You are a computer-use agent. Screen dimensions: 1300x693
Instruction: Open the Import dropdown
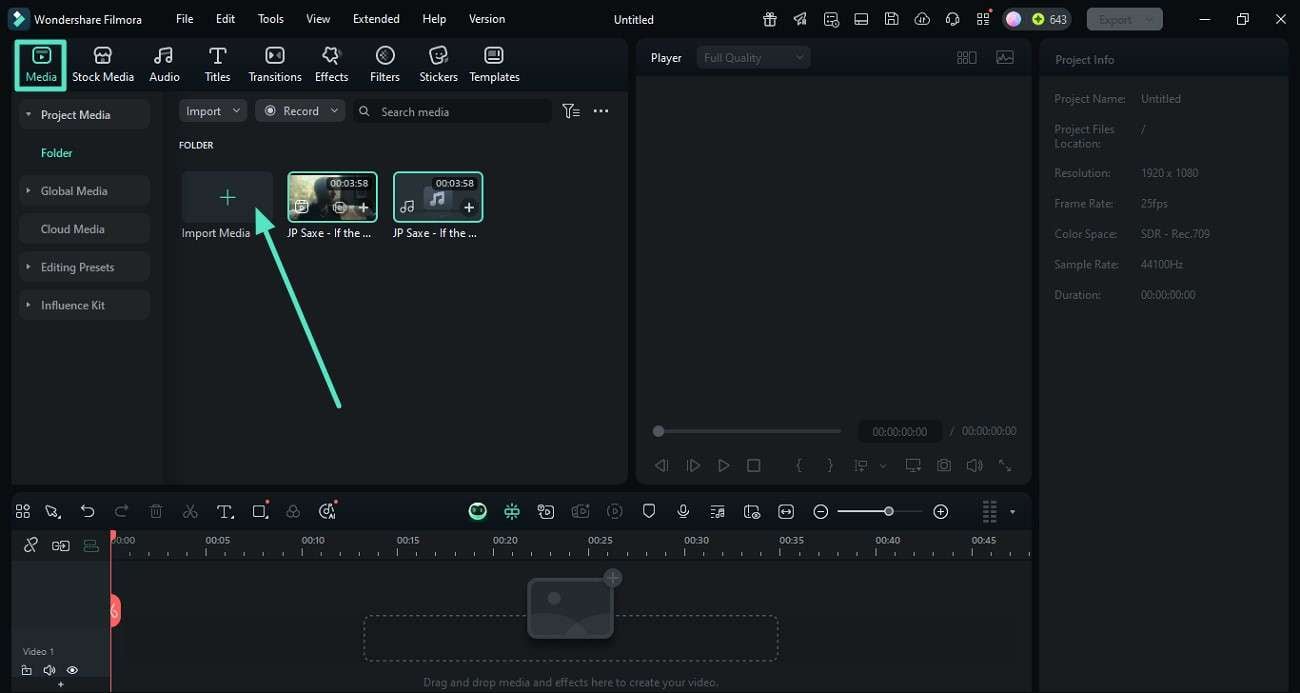213,111
